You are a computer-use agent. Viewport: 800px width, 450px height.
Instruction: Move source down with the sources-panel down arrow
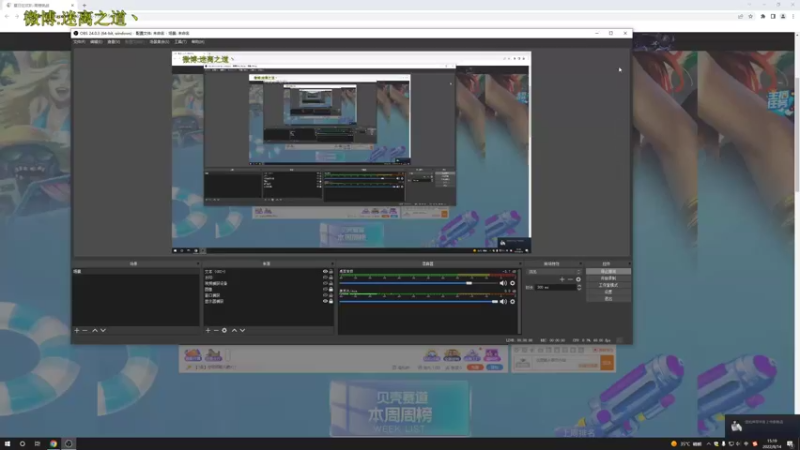tap(242, 331)
